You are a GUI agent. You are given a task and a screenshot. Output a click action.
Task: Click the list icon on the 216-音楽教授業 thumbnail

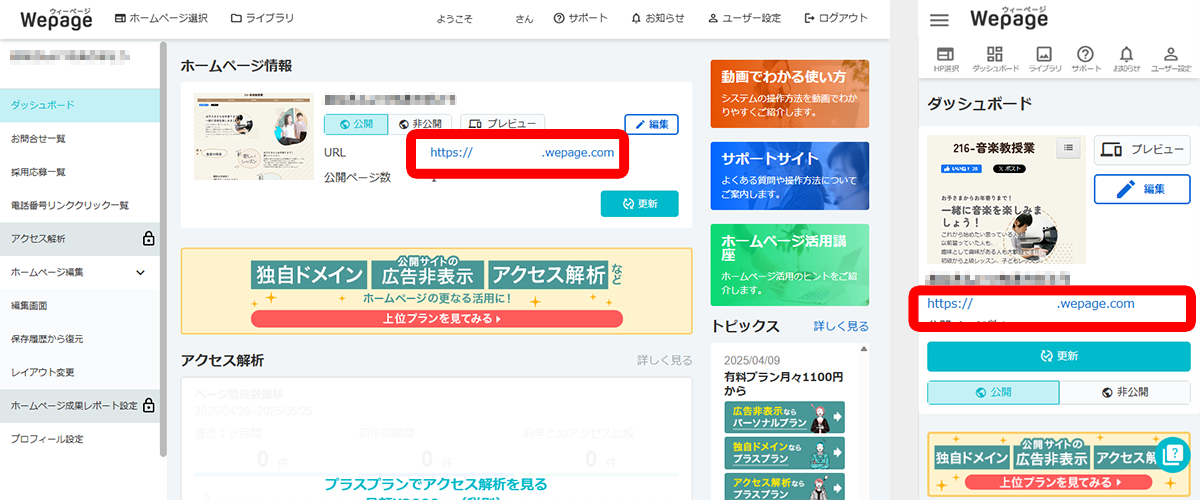tap(1069, 148)
